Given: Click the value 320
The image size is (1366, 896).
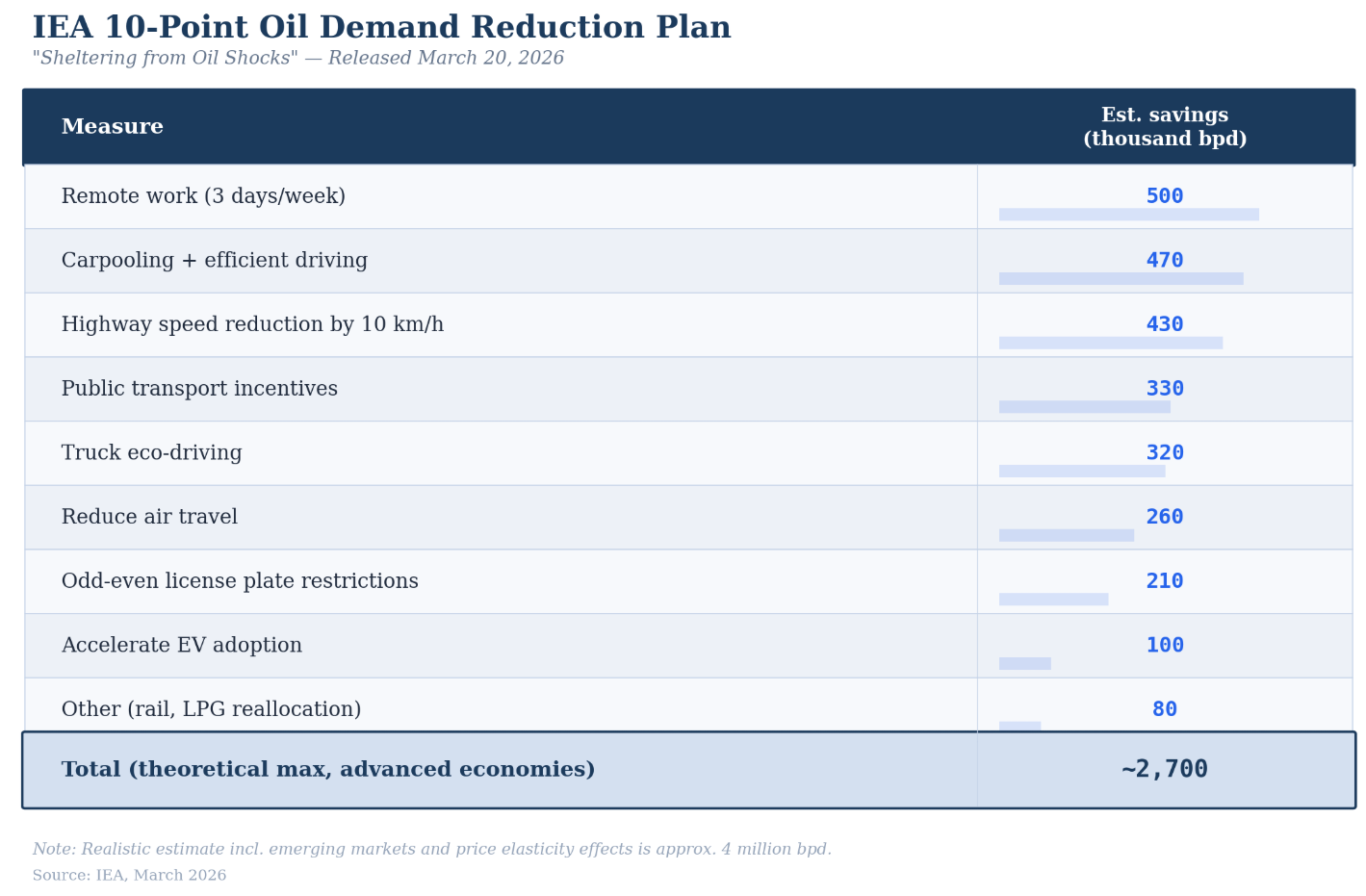Looking at the screenshot, I should [x=1165, y=453].
